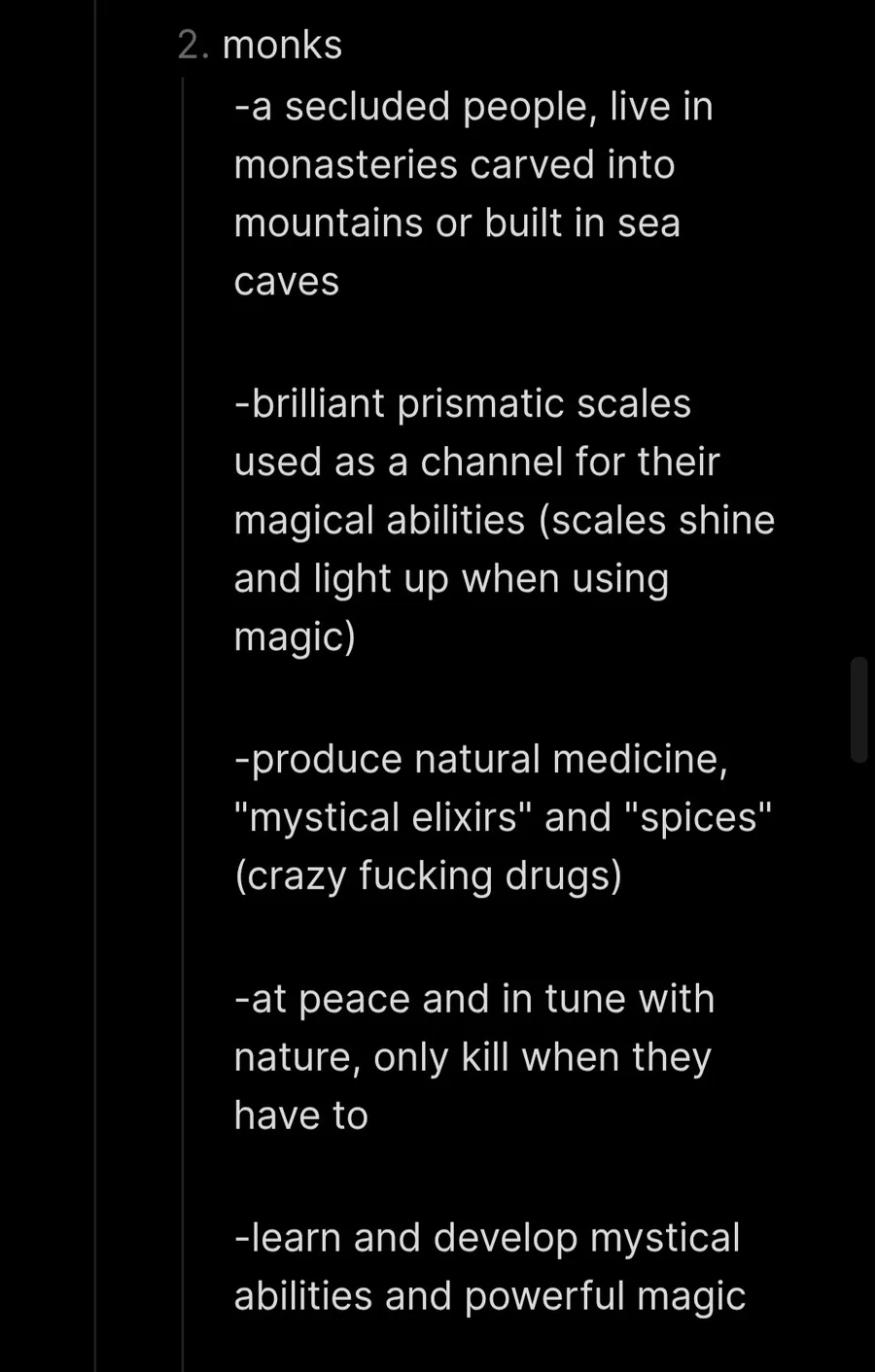Click the single word "caves"
Viewport: 875px width, 1372px height.
pos(287,283)
